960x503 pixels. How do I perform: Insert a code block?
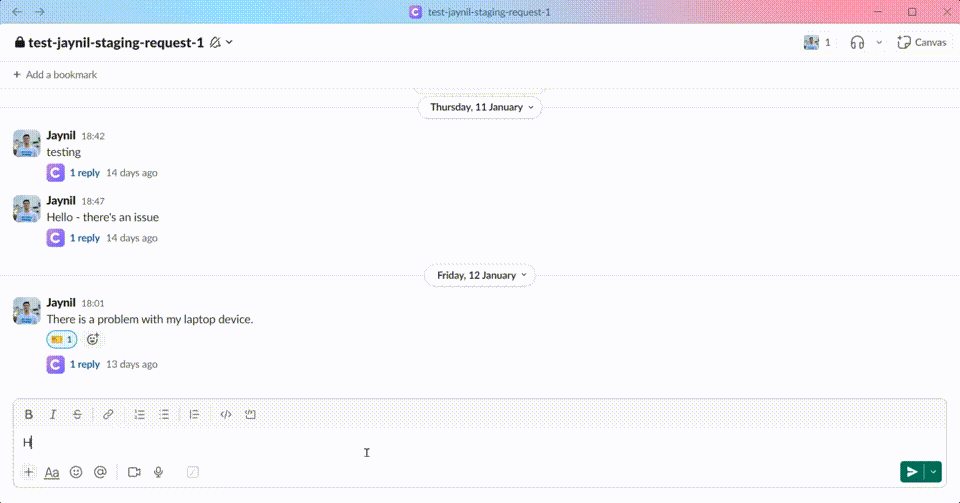[250, 414]
